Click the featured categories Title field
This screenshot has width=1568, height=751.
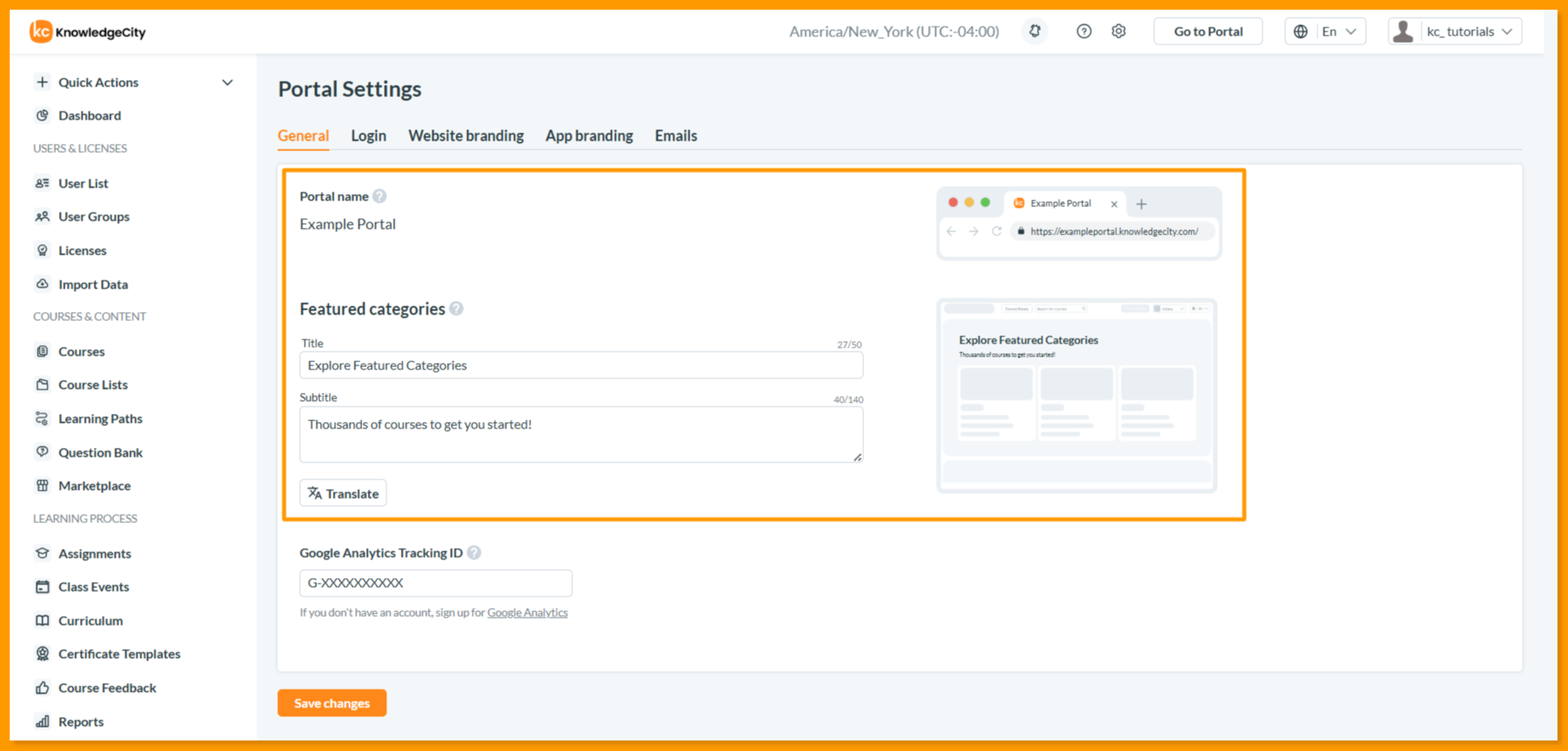581,365
